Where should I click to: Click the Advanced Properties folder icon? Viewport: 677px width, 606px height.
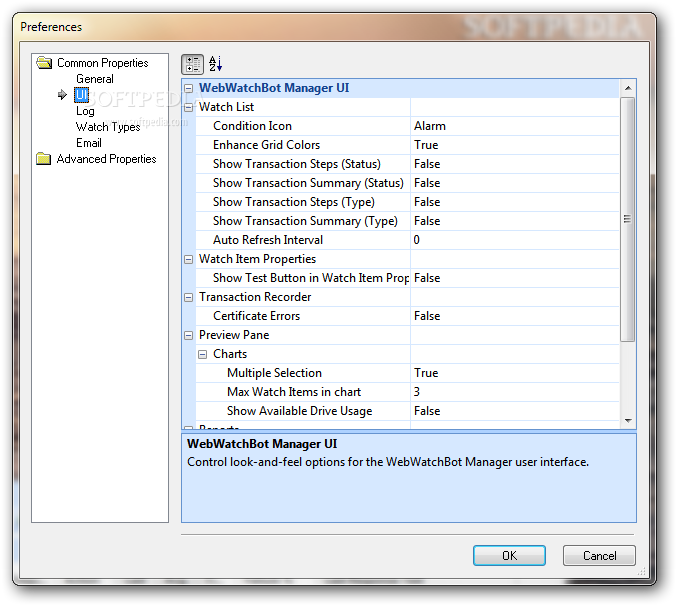[44, 158]
